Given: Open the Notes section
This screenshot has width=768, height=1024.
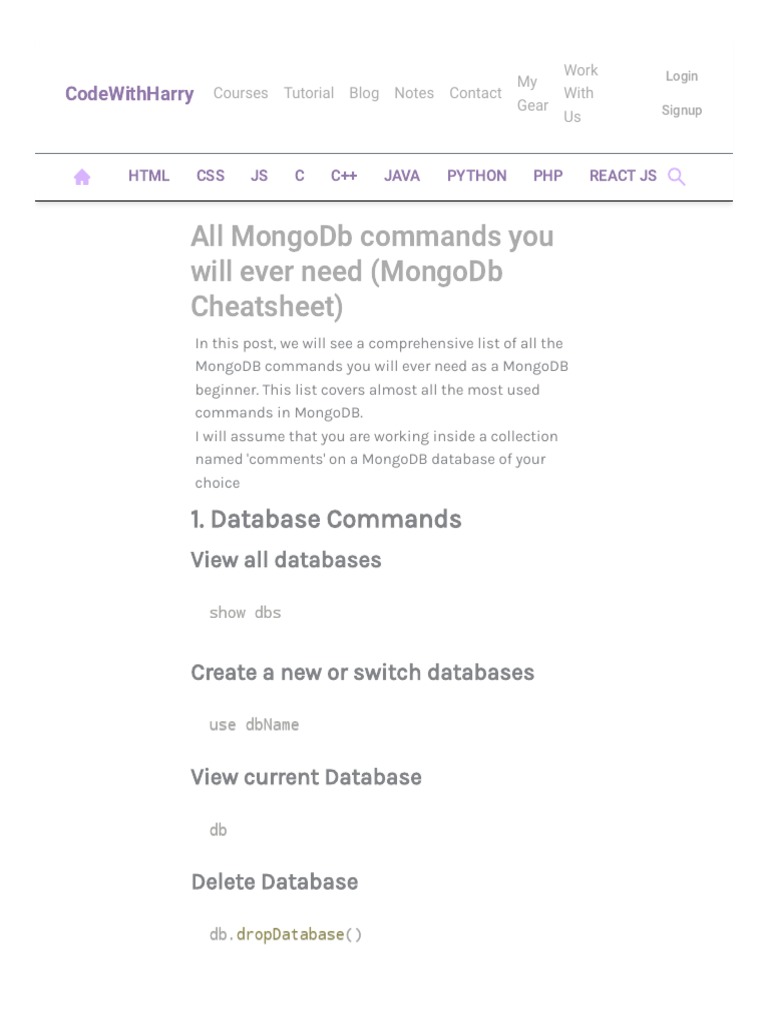Looking at the screenshot, I should (414, 93).
